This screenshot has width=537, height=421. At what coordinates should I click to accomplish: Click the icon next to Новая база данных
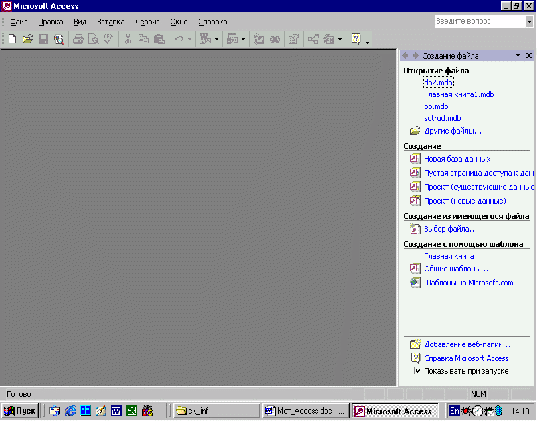pyautogui.click(x=415, y=159)
